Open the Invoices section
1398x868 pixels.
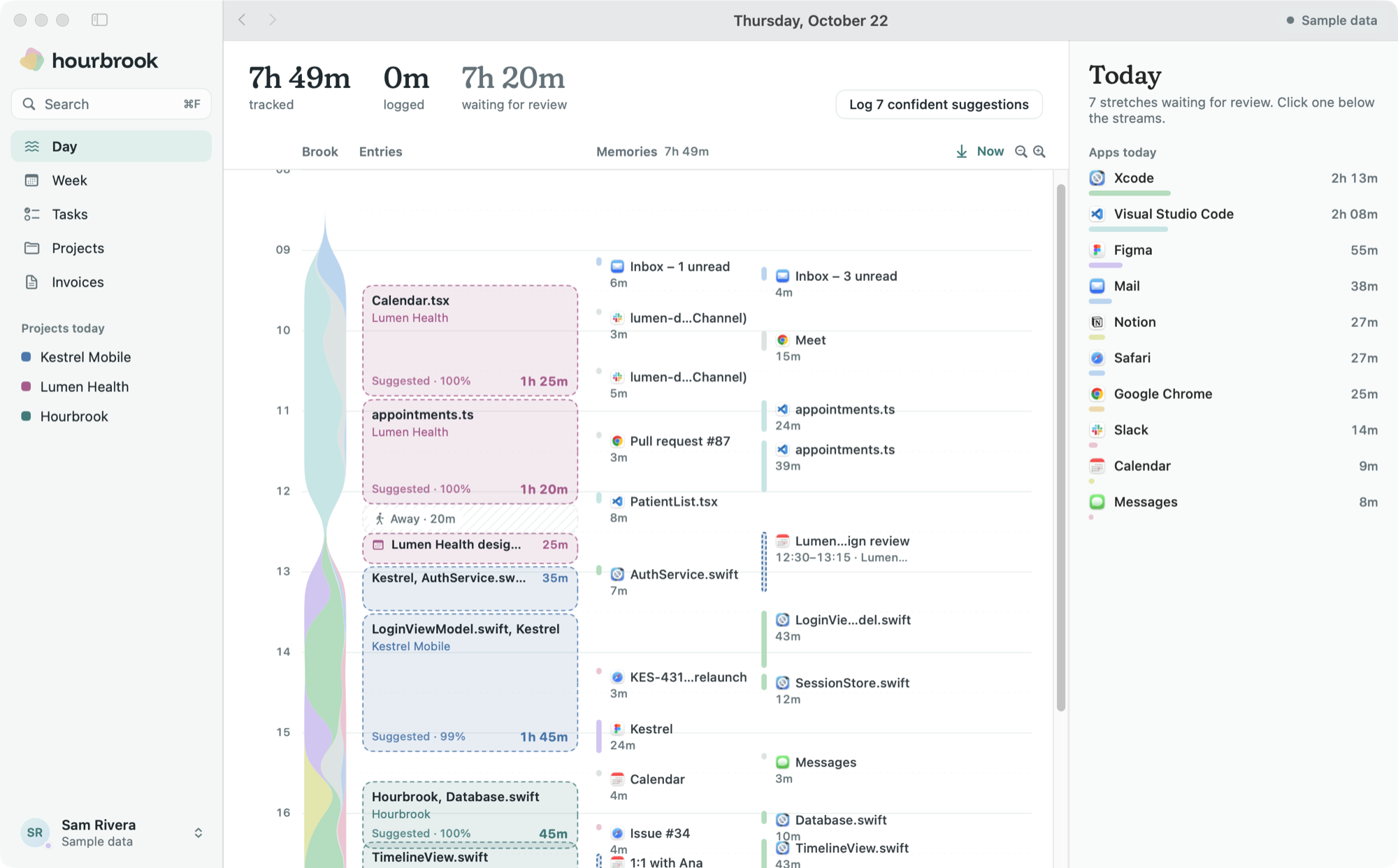(x=111, y=282)
